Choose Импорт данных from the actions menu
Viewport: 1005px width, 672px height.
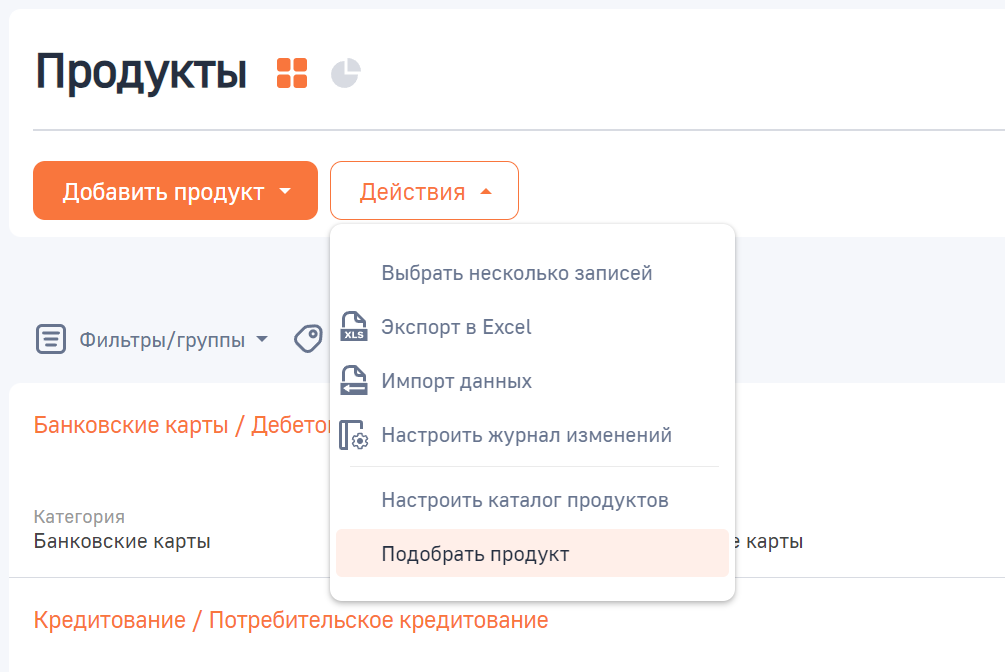455,380
